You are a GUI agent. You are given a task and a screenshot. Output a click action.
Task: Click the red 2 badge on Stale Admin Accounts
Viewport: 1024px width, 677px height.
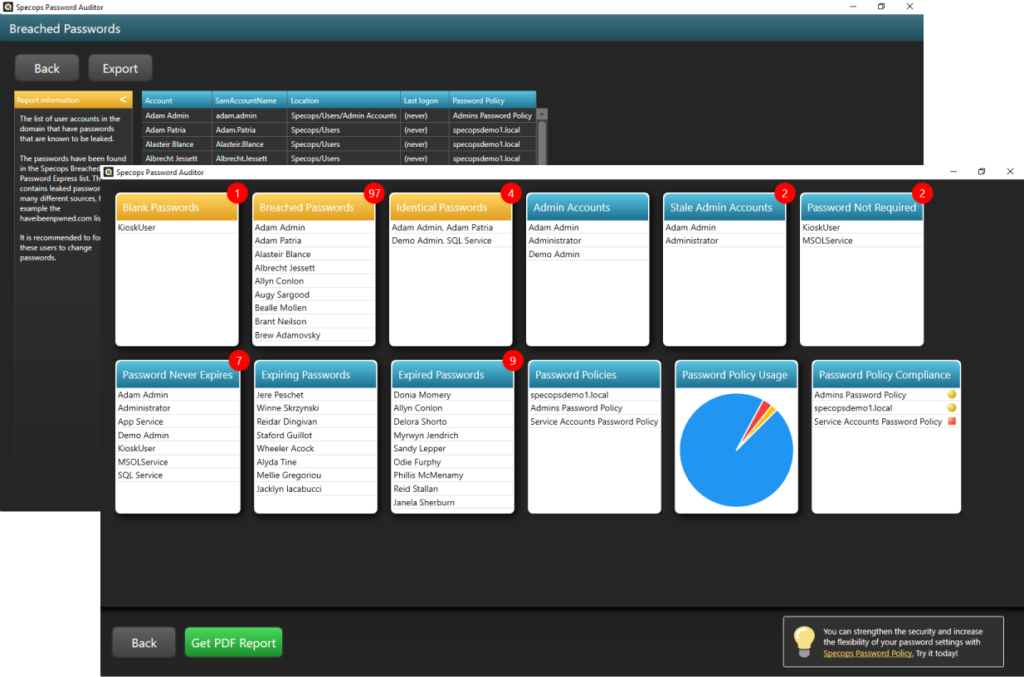[784, 193]
